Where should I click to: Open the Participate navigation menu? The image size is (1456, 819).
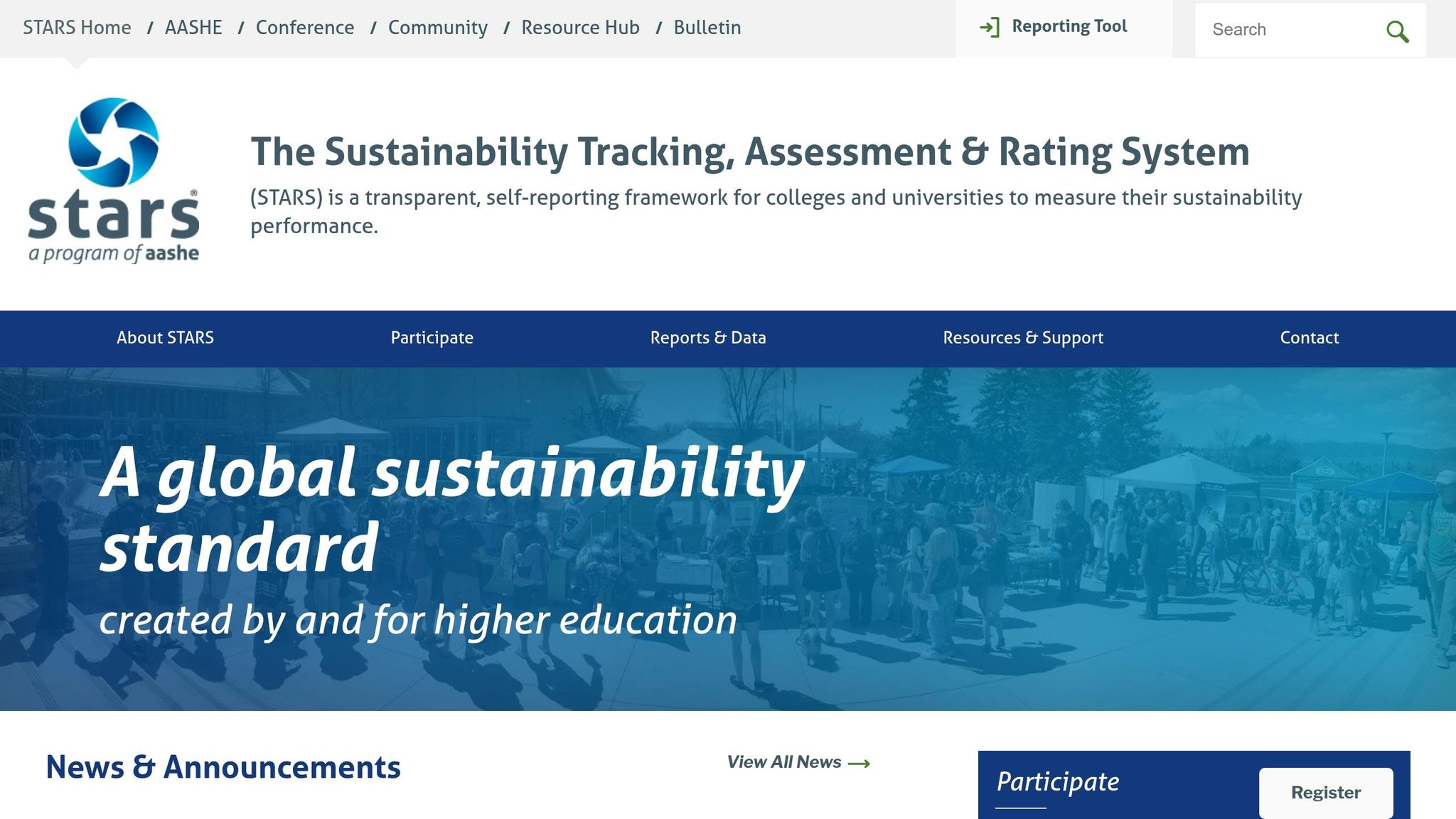(432, 338)
